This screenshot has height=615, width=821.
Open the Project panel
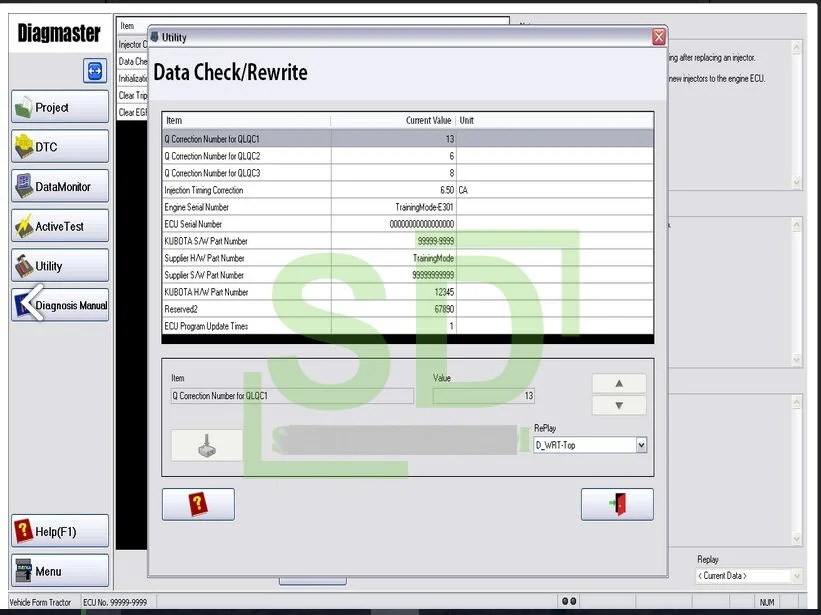click(x=59, y=106)
